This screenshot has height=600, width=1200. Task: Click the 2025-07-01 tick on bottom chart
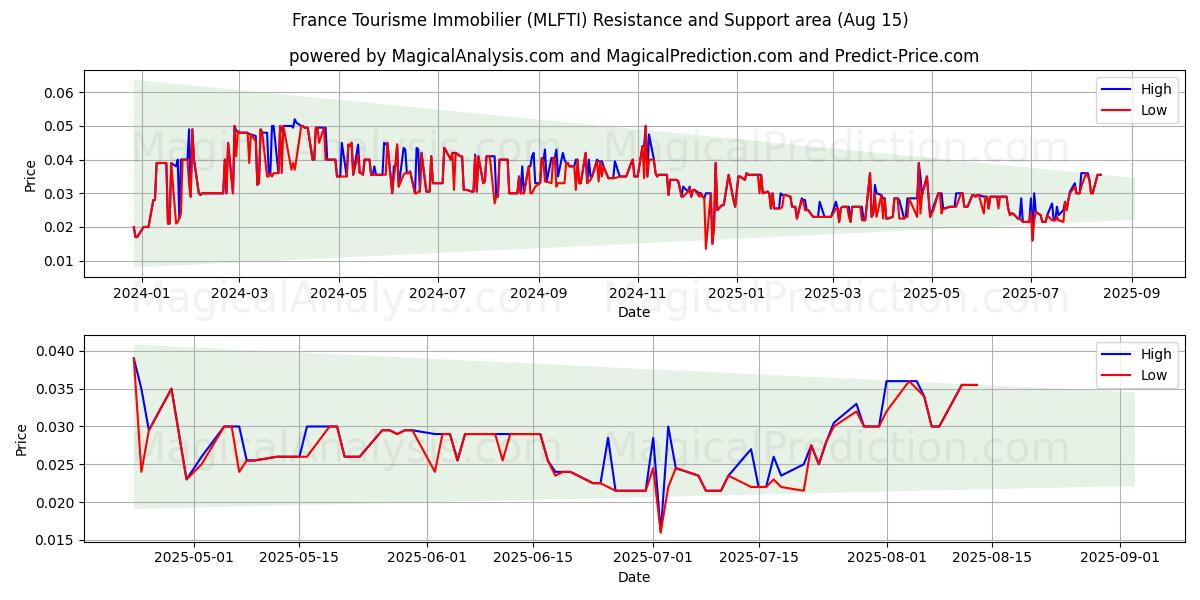click(653, 559)
